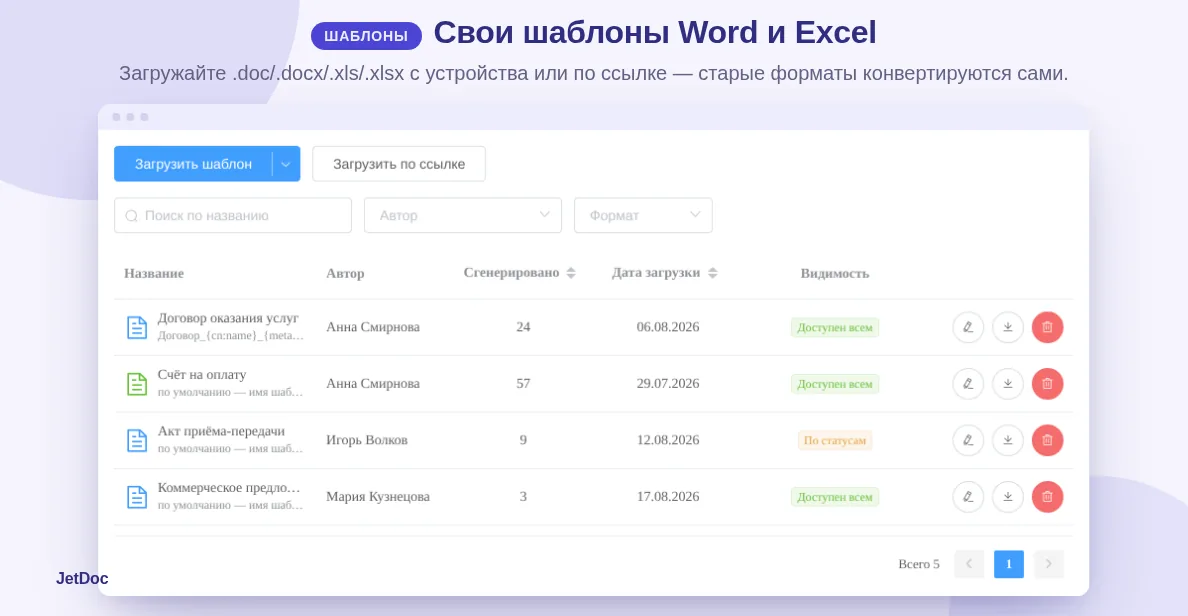Open the green spreadsheet icon for Счёт на оплату
Viewport: 1188px width, 616px height.
pos(136,384)
